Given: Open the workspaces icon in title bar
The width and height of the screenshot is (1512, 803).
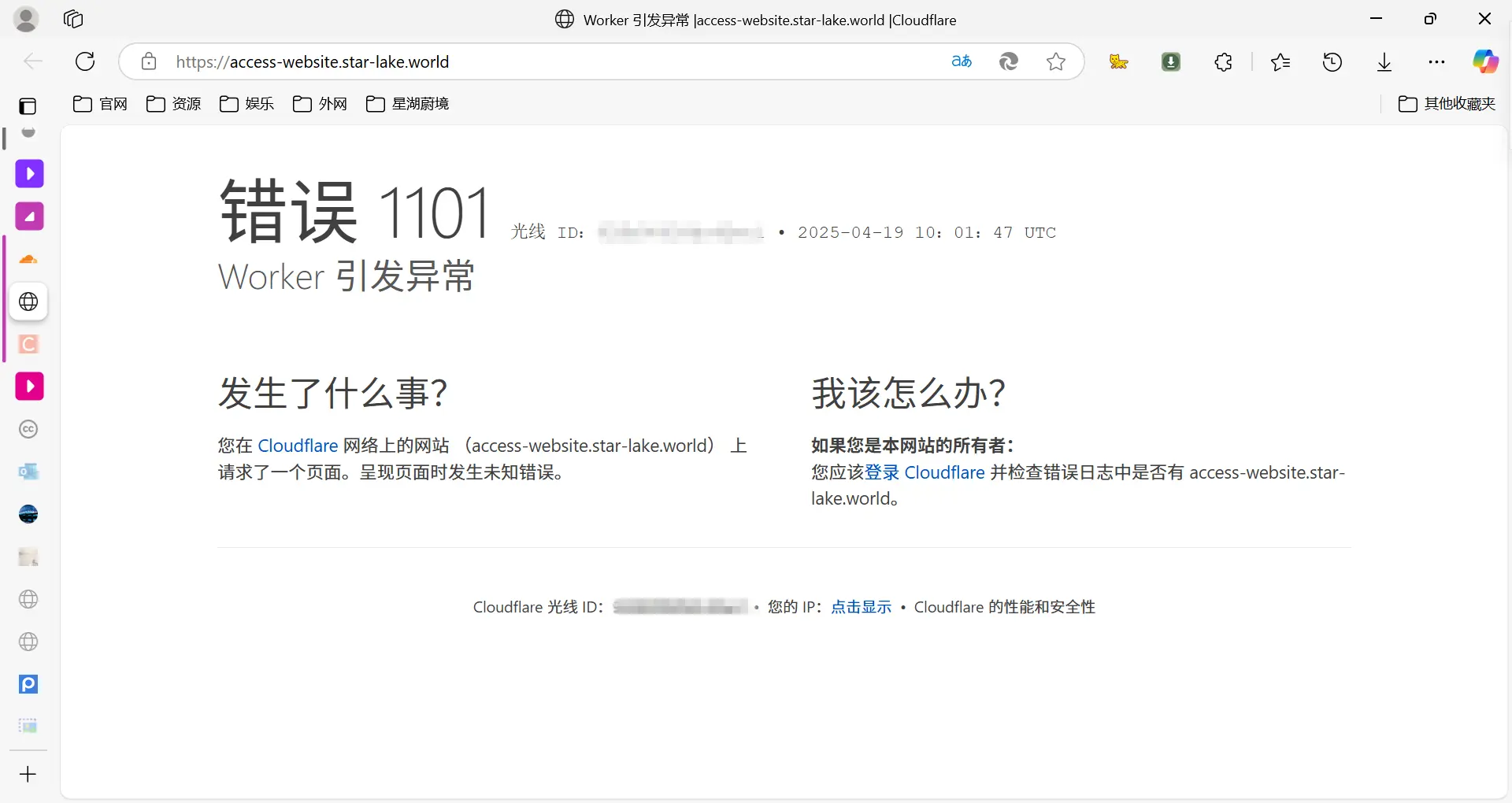Looking at the screenshot, I should click(73, 19).
